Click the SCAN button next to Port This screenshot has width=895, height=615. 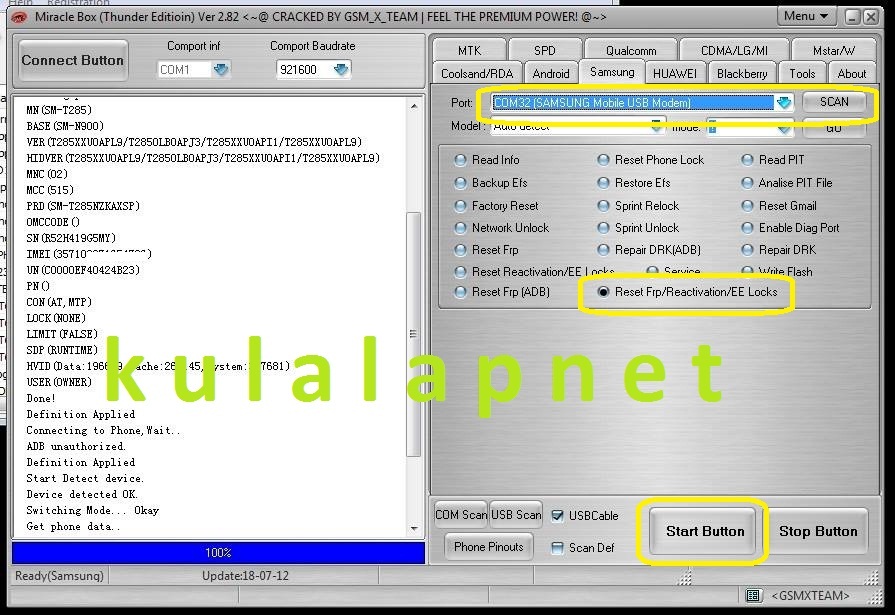(834, 102)
